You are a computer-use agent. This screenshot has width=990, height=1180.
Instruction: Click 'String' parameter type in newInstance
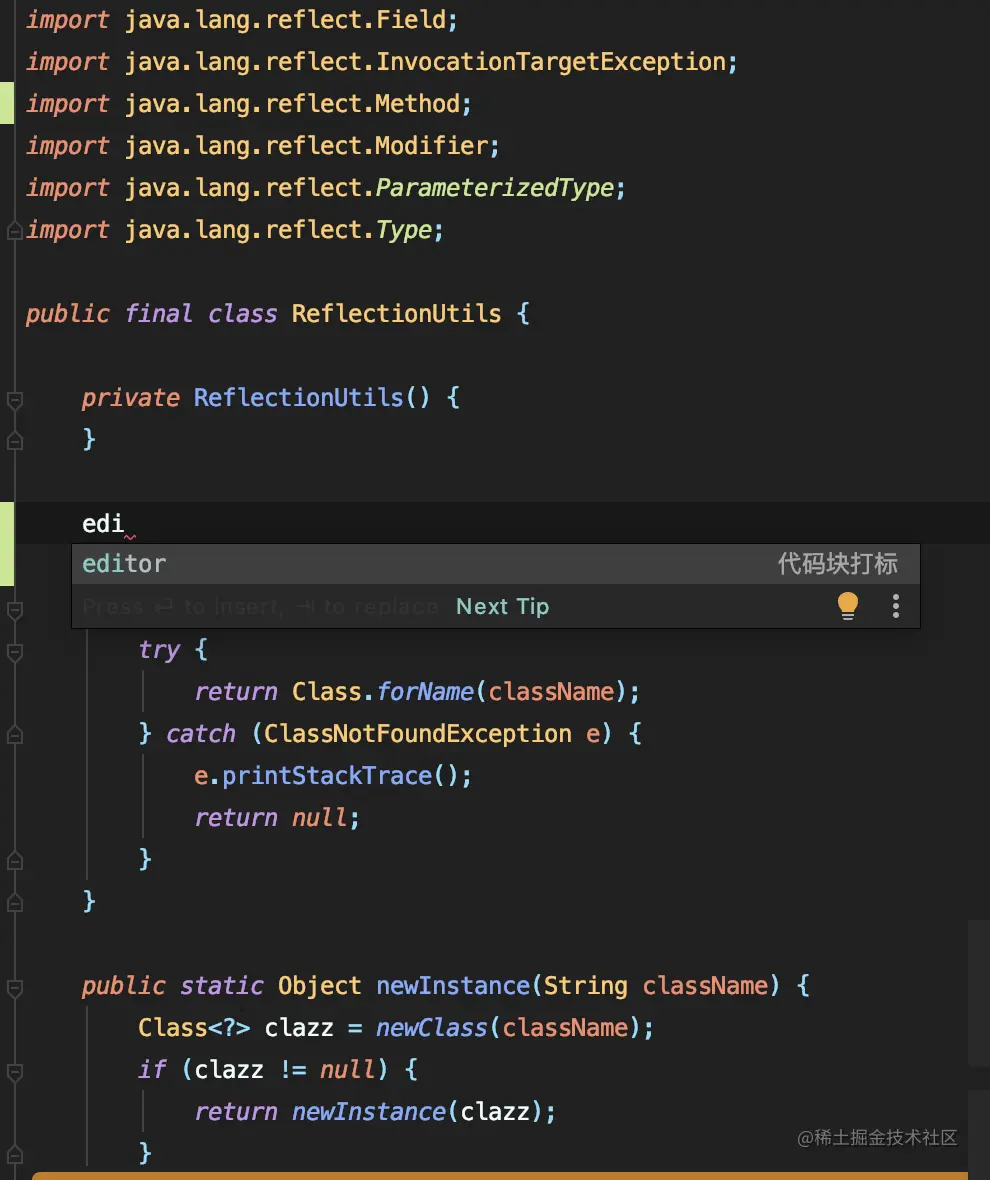point(585,986)
